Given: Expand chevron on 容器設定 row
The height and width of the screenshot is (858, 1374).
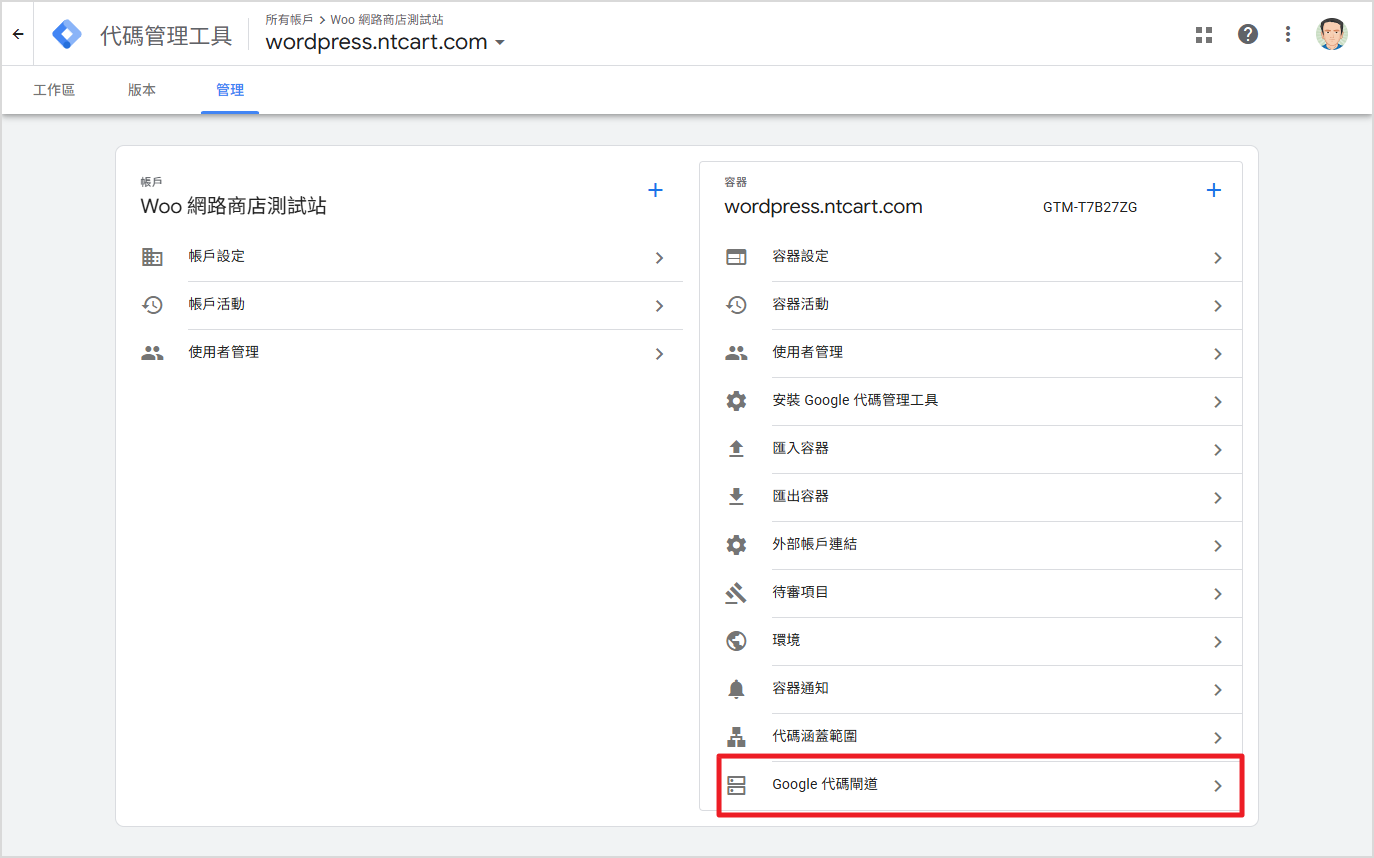Looking at the screenshot, I should (1218, 258).
